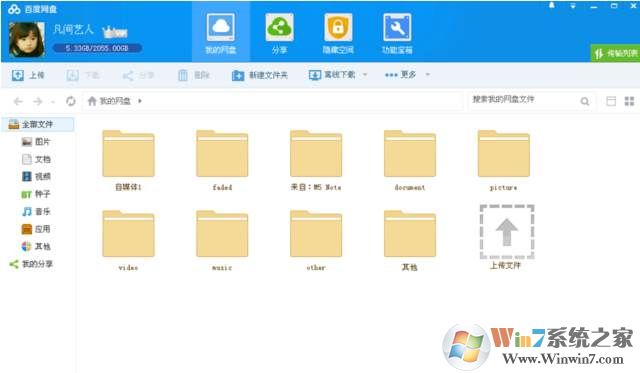Filter by 视频 in sidebar
Screen dimensions: 640x373
(x=36, y=176)
